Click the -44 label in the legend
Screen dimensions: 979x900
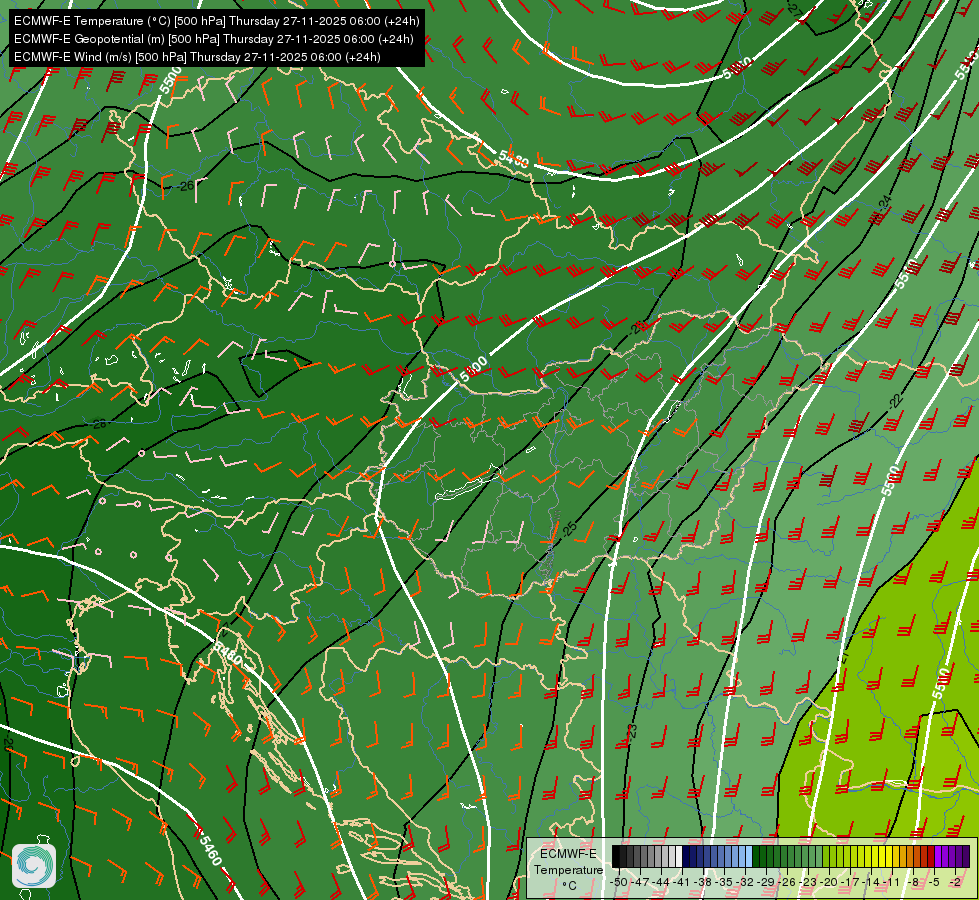[661, 883]
